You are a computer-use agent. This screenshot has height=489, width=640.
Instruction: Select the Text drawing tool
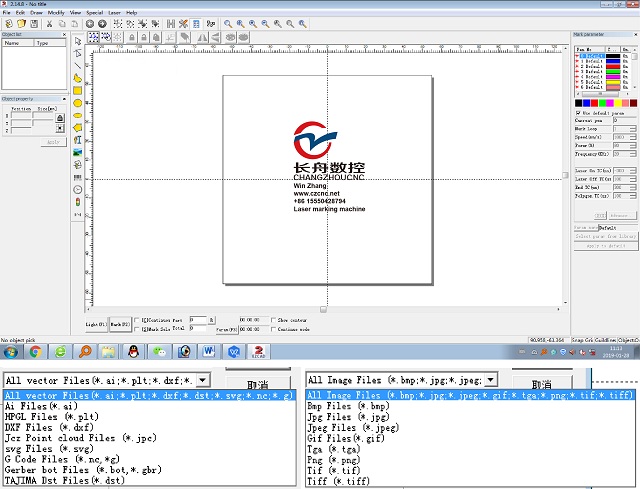click(78, 140)
